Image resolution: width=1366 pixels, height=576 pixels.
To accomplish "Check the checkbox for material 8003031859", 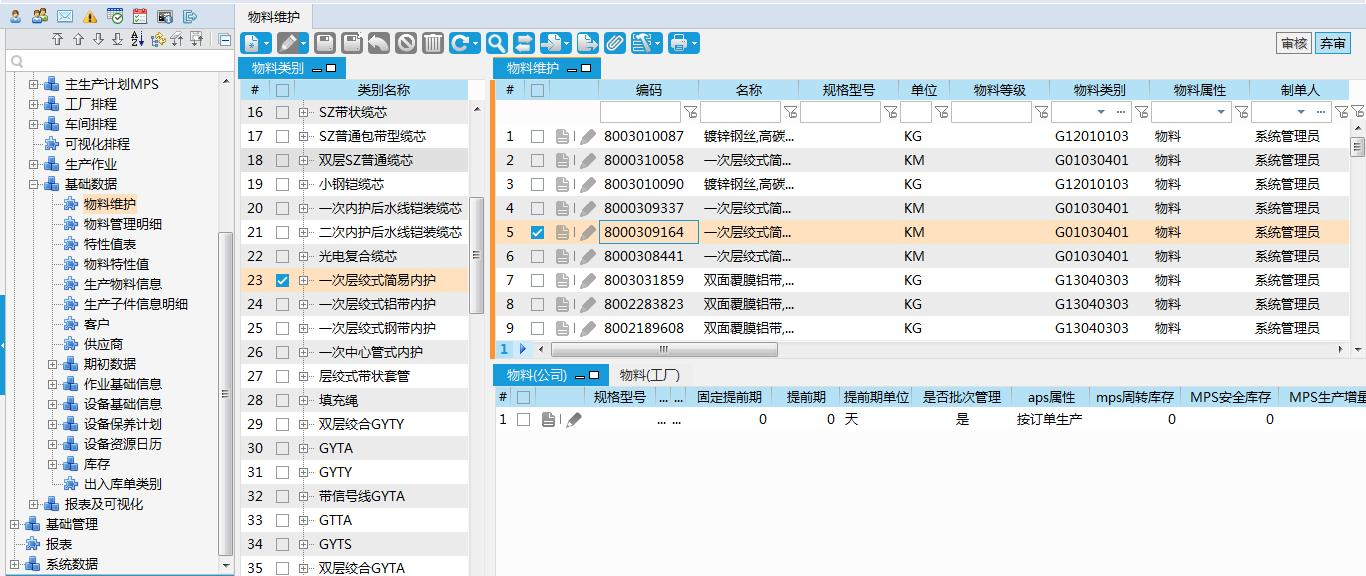I will 537,280.
